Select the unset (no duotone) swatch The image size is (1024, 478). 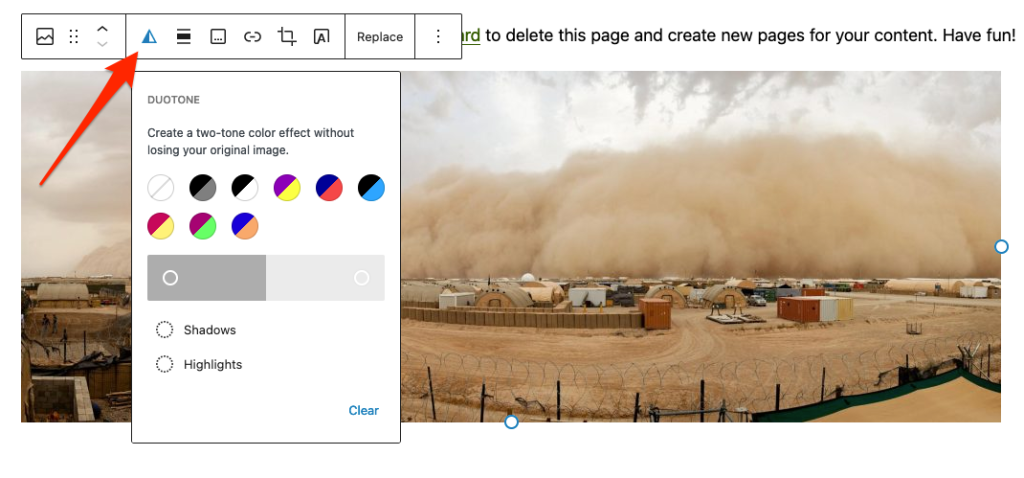tap(161, 187)
